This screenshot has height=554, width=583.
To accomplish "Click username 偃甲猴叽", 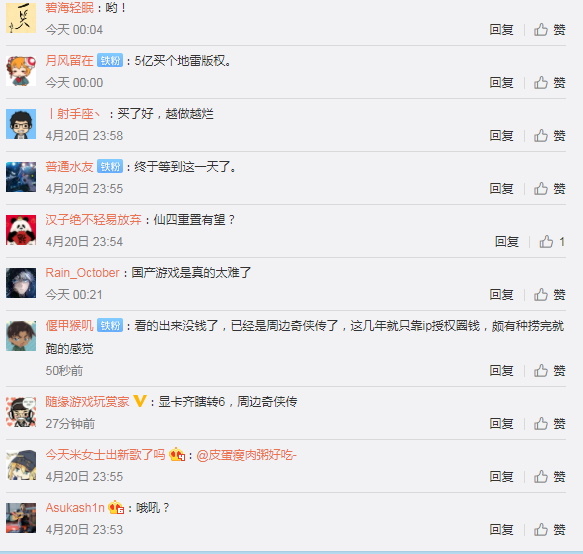I will click(x=69, y=326).
